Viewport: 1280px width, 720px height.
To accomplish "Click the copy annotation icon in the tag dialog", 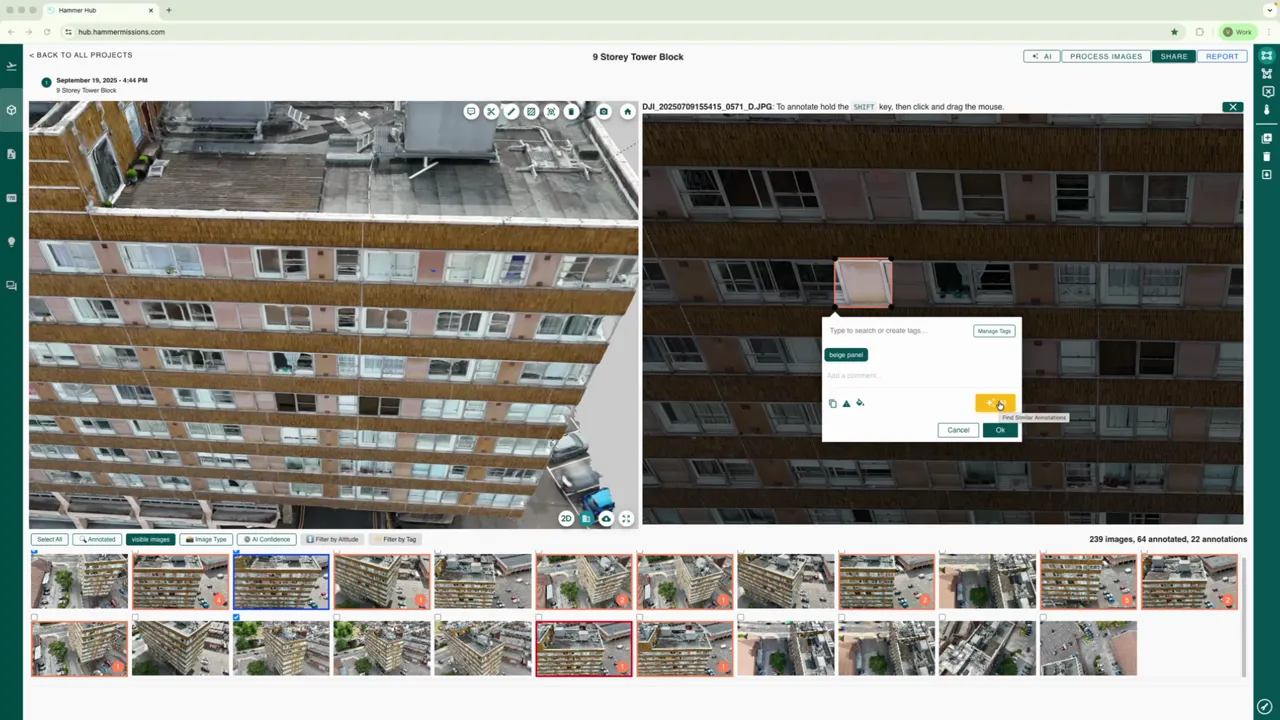I will coord(833,403).
